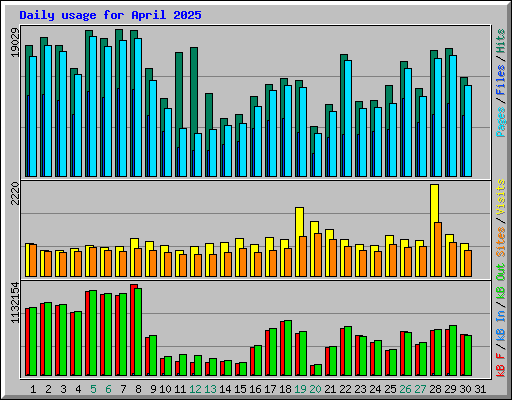512x400 pixels.
Task: Click the red kB bar for day 5
Action: [87, 333]
